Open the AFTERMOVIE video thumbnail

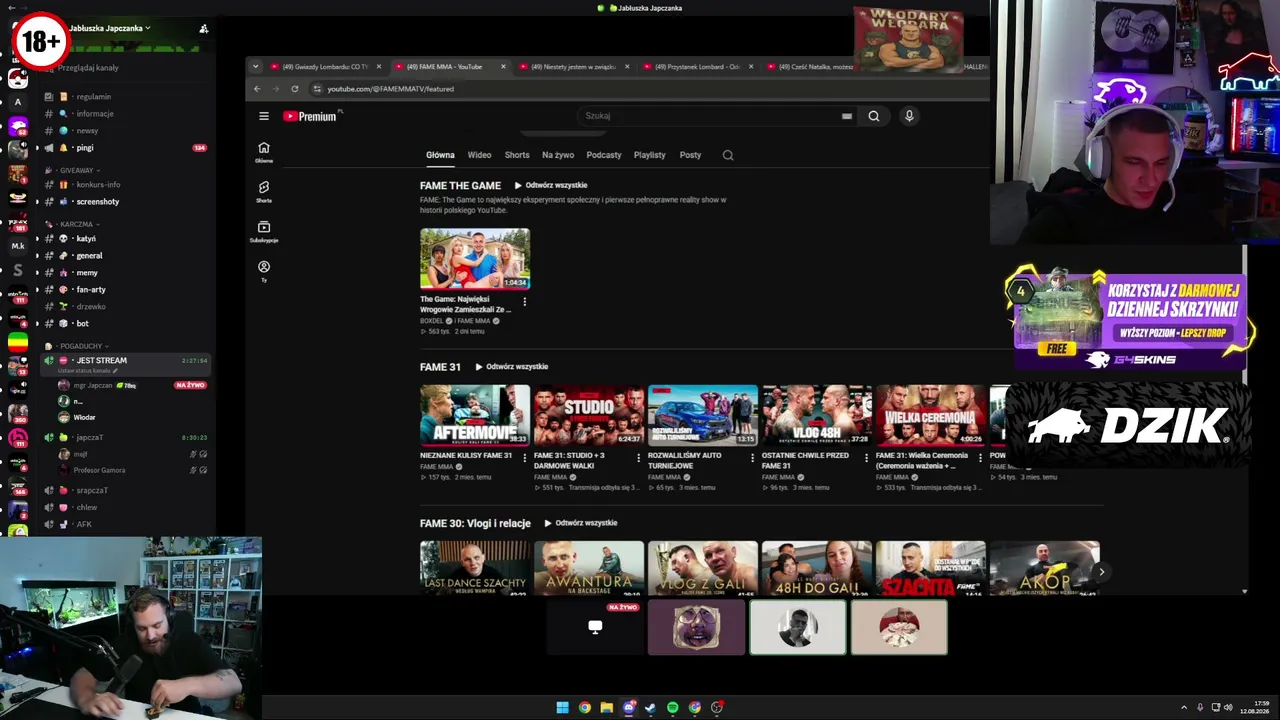click(475, 415)
